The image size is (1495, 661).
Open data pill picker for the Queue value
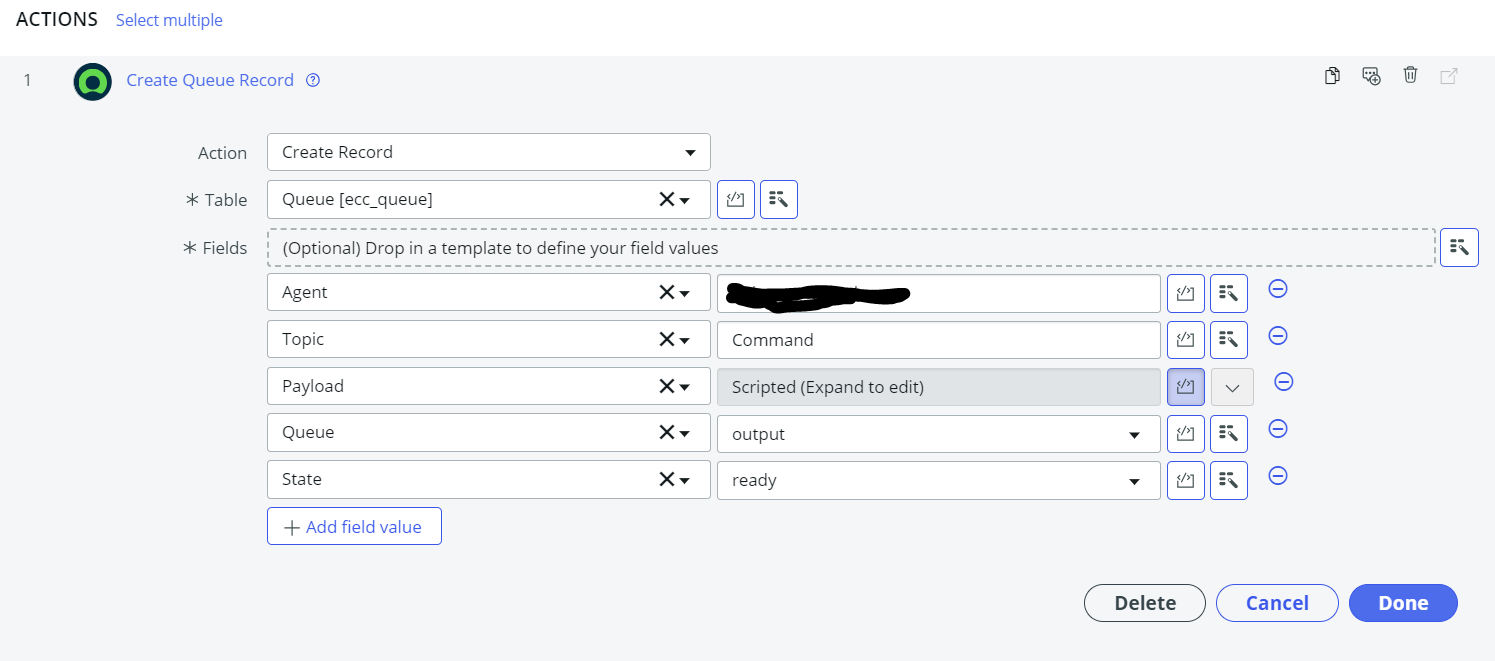pos(1229,433)
